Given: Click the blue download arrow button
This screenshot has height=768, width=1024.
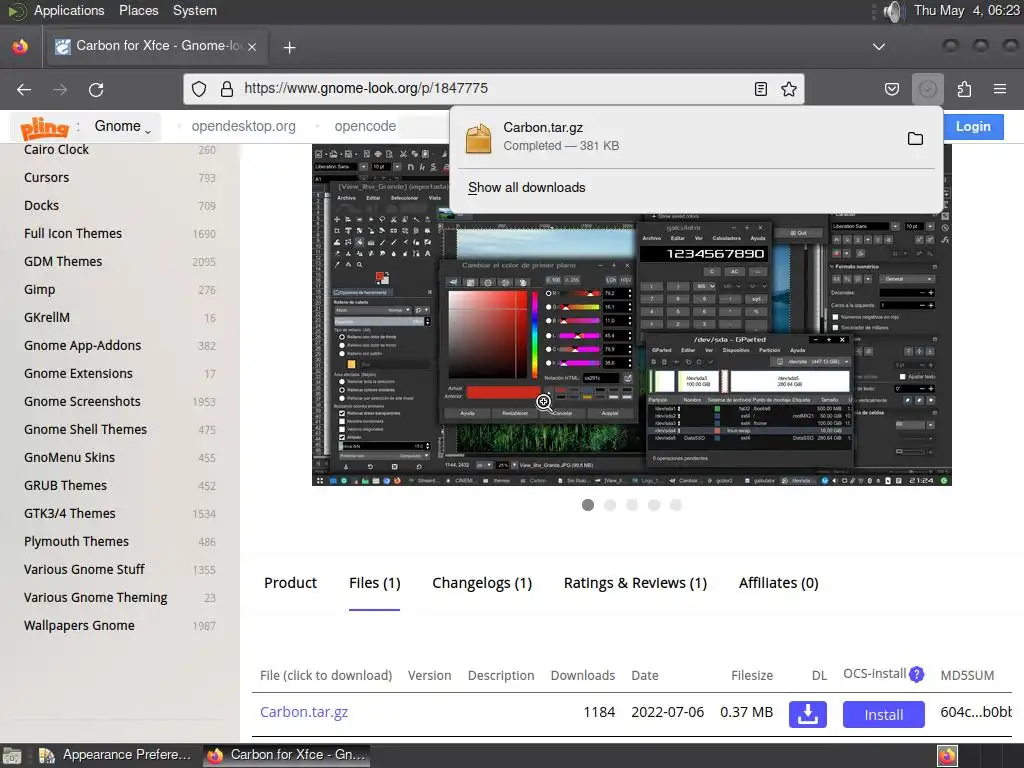Looking at the screenshot, I should coord(807,714).
